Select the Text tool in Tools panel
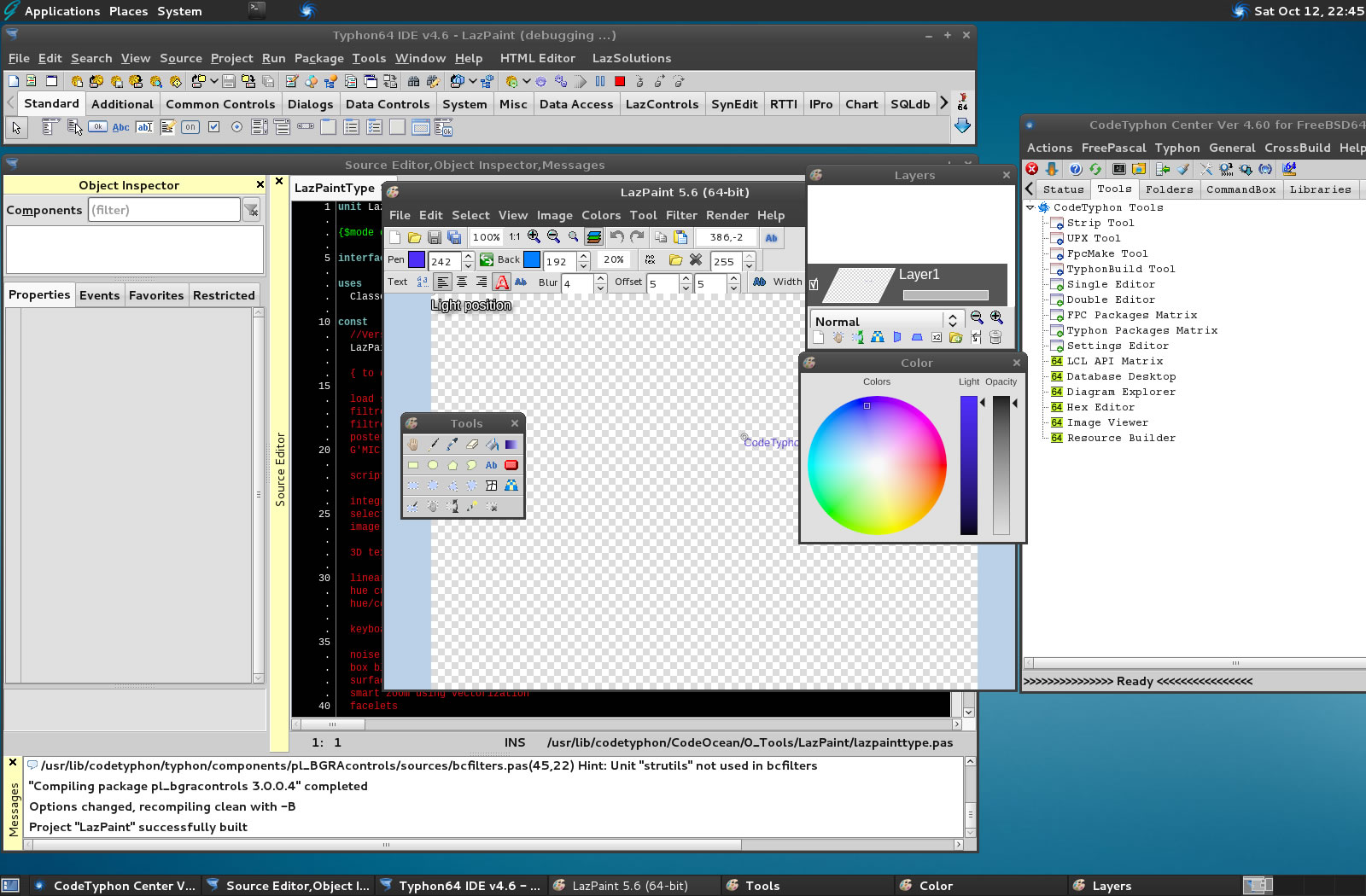This screenshot has height=896, width=1366. click(492, 465)
